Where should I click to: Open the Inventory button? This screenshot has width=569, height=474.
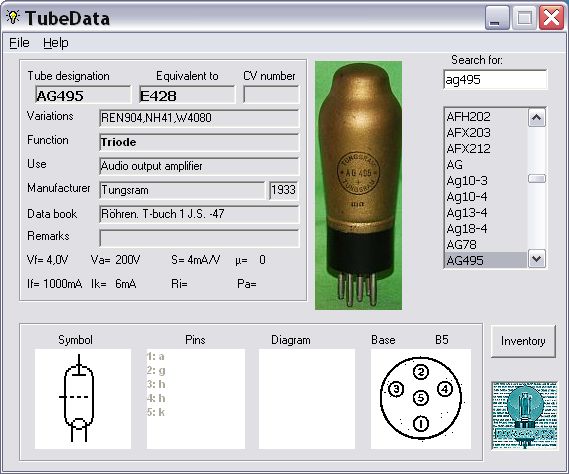(523, 341)
